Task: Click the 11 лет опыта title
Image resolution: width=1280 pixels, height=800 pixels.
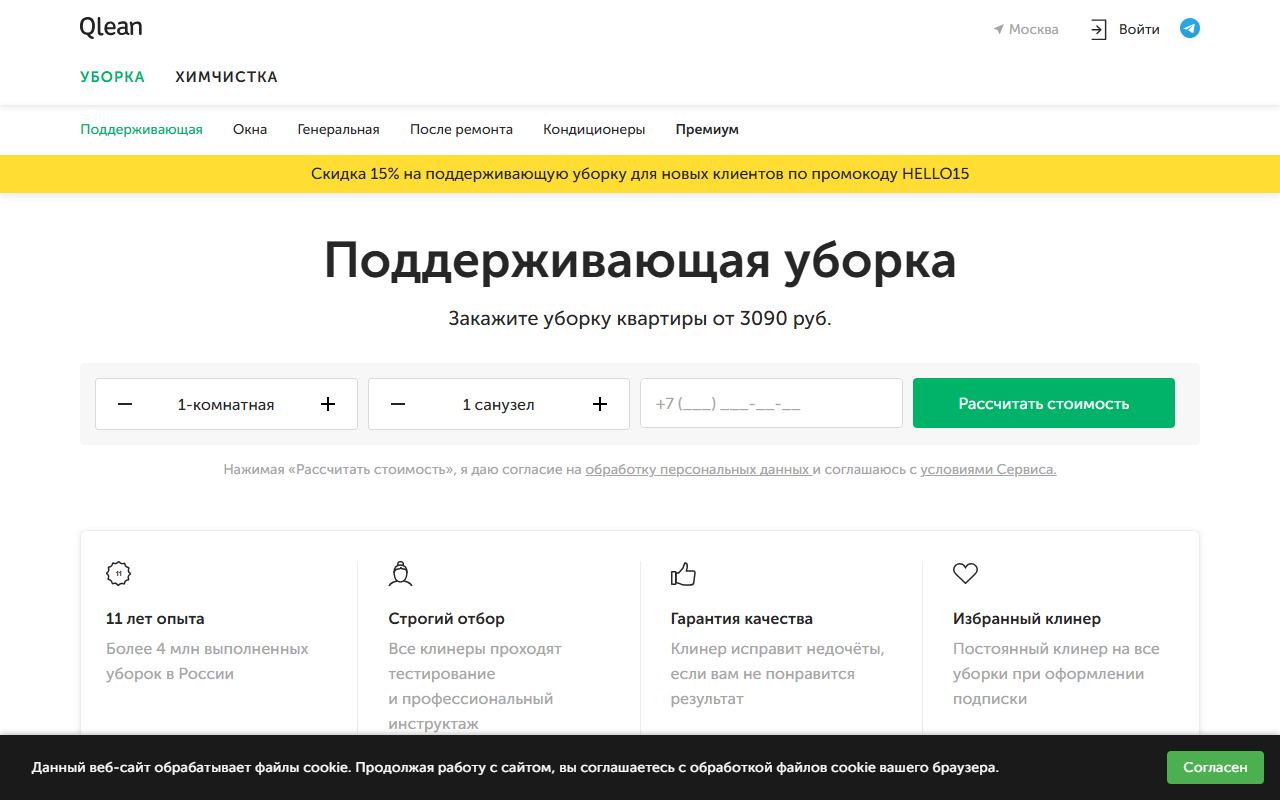Action: (x=155, y=619)
